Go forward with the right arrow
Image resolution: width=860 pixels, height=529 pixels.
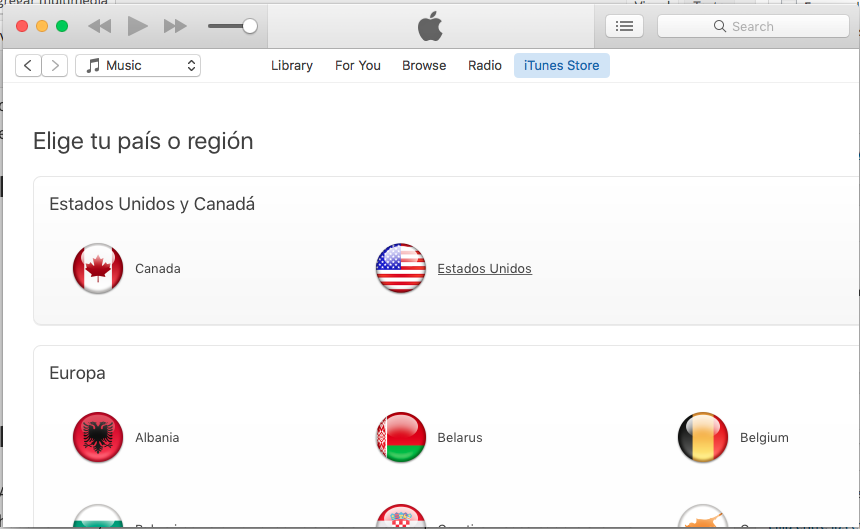[x=55, y=66]
